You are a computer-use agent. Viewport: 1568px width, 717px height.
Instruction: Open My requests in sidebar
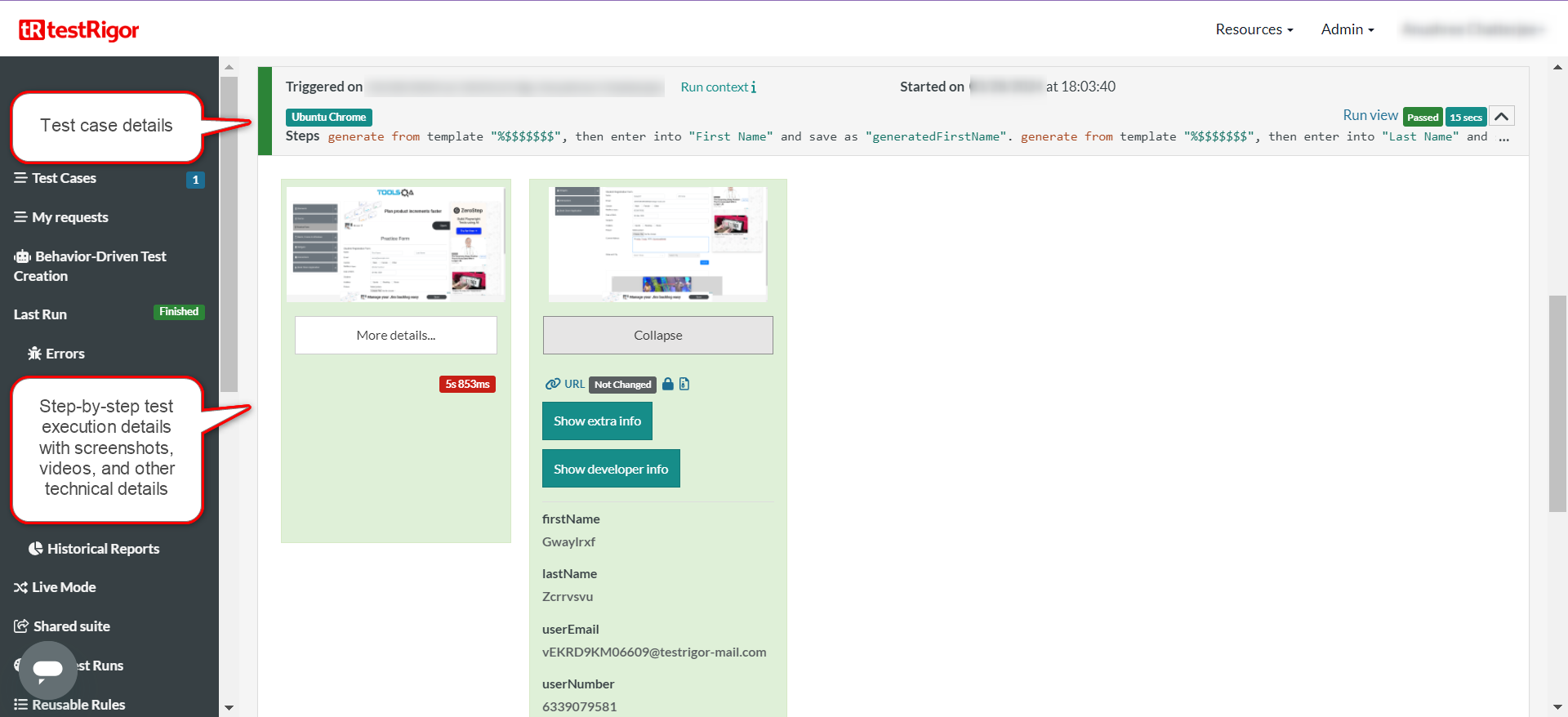[69, 217]
